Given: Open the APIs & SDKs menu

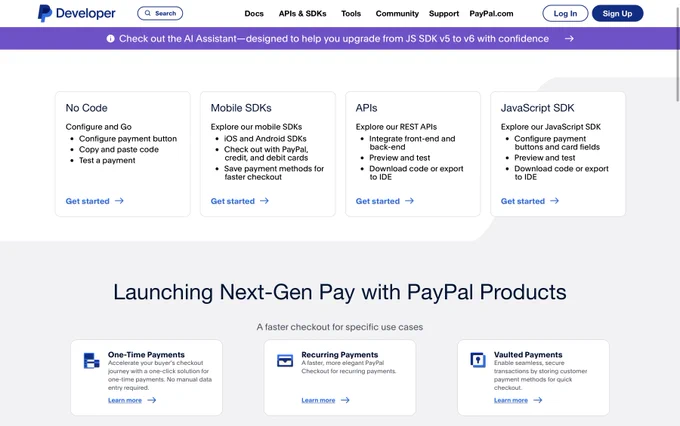Looking at the screenshot, I should point(303,13).
